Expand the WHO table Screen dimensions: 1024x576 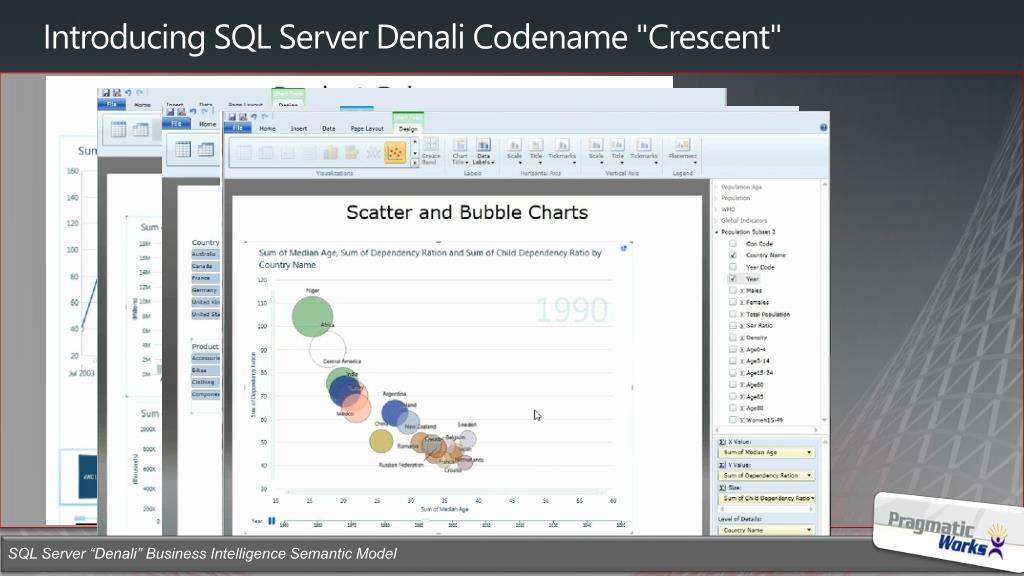tap(716, 209)
